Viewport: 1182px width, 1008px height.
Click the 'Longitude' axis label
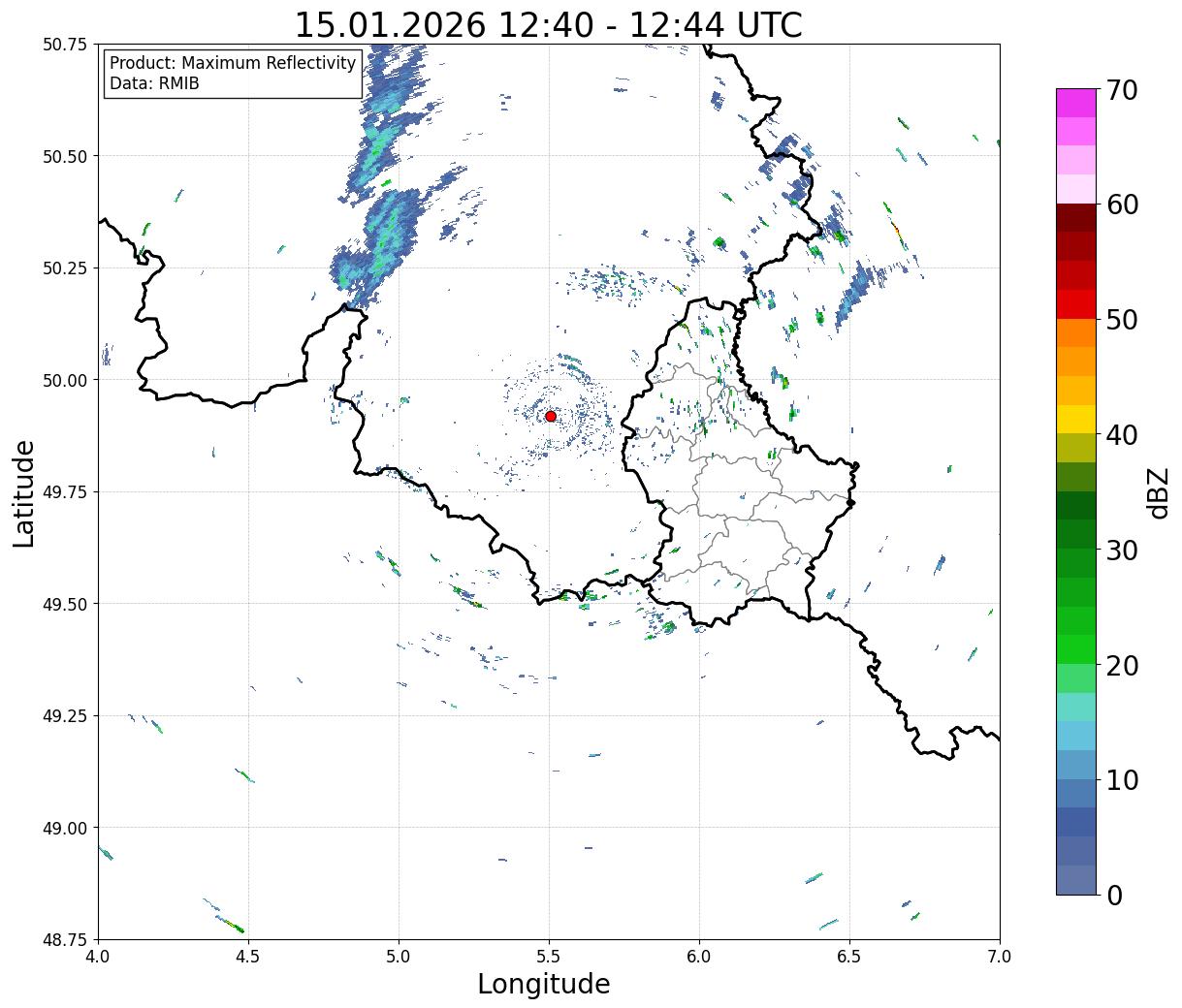point(544,984)
